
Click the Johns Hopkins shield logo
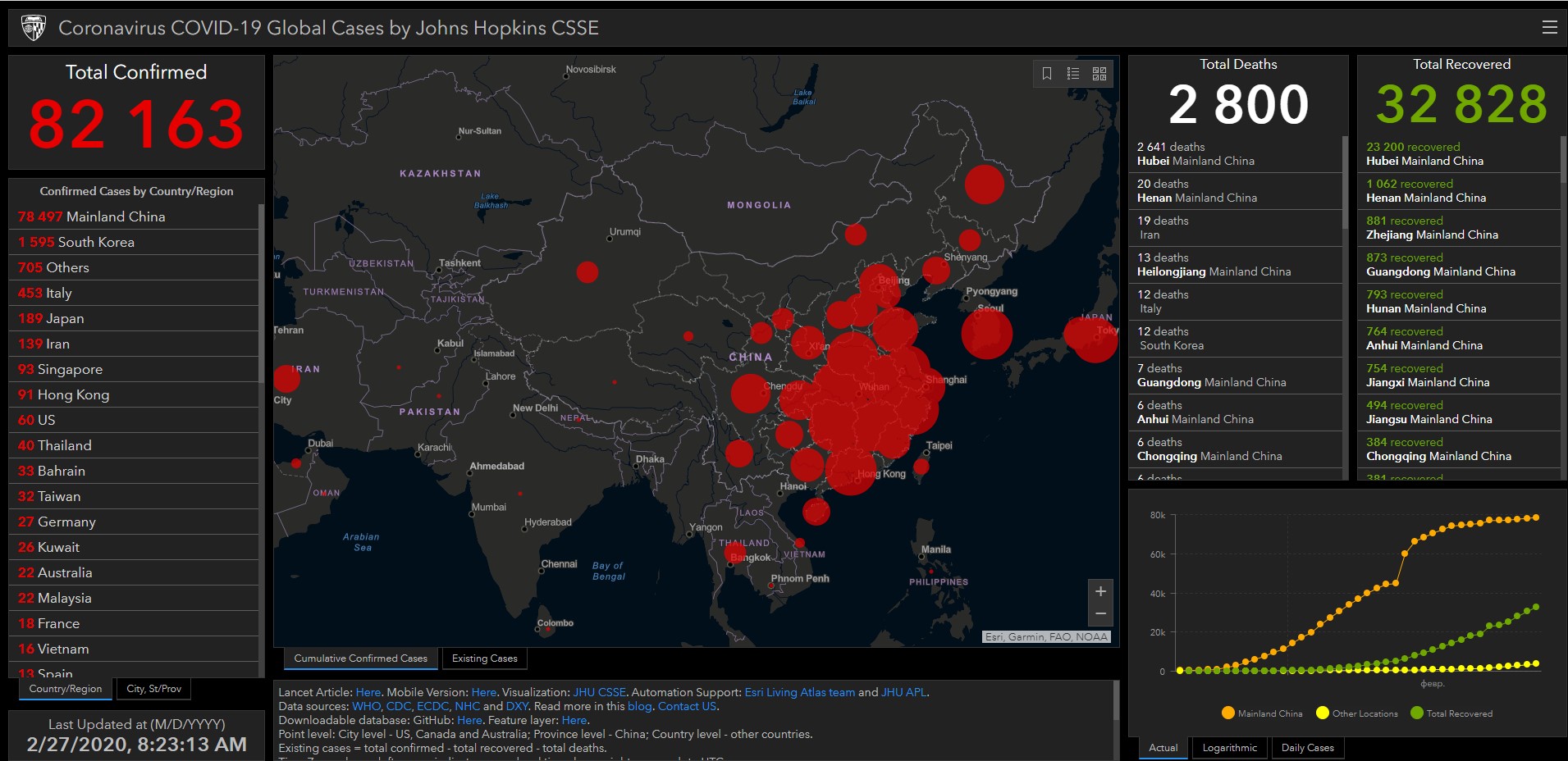coord(33,28)
